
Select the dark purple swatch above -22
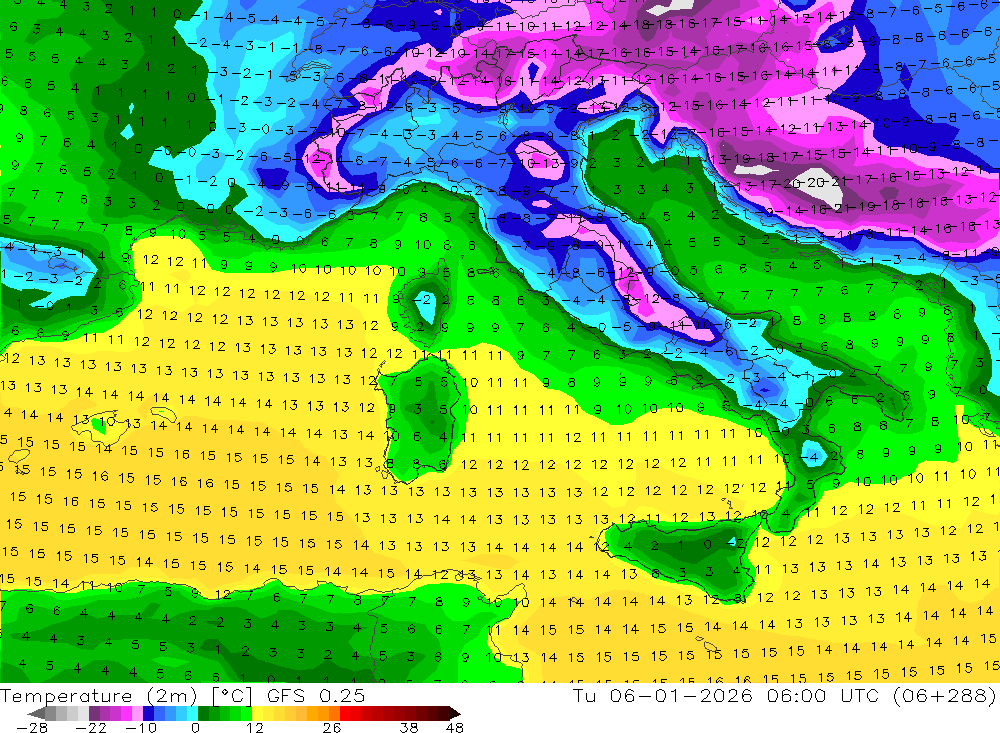pos(94,713)
